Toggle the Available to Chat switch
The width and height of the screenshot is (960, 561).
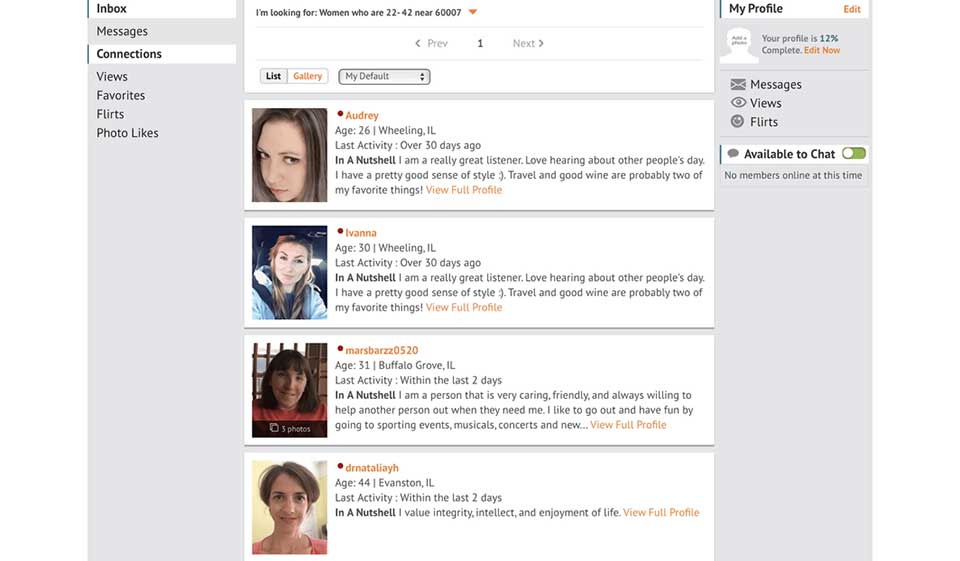(x=853, y=154)
